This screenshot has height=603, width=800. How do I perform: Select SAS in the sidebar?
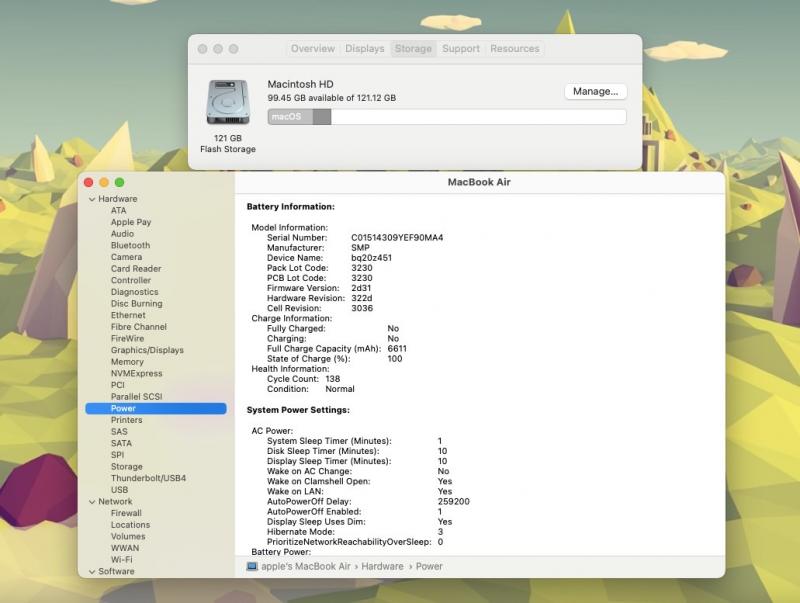[119, 432]
